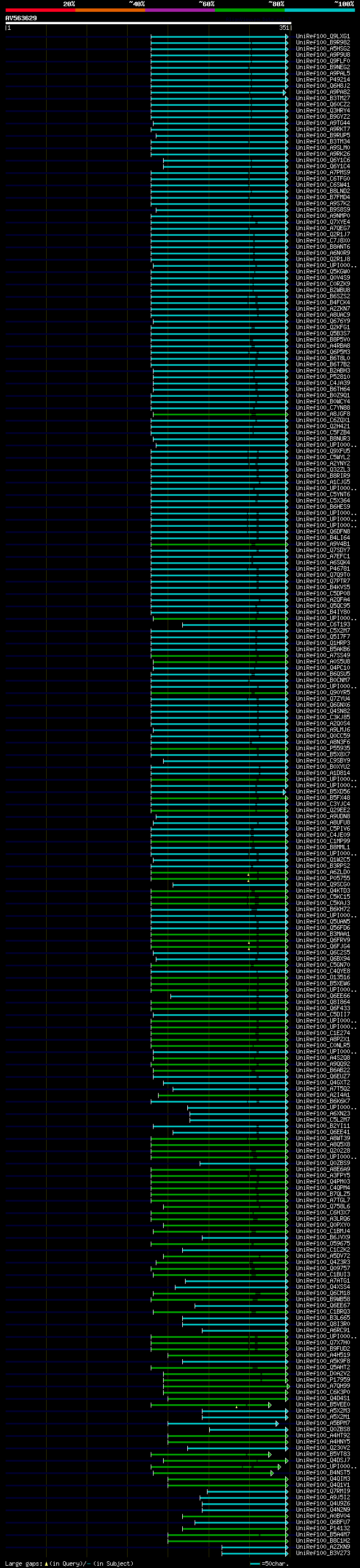The width and height of the screenshot is (360, 1568).
Task: Select the UniRef100_A8JGF8 label
Action: click(x=323, y=414)
